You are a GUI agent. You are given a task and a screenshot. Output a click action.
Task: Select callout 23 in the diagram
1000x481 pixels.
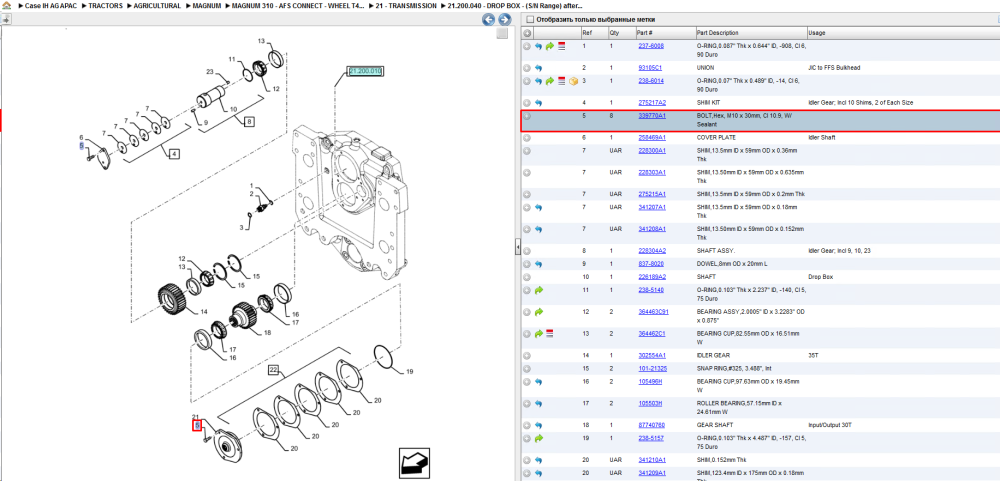tap(209, 71)
